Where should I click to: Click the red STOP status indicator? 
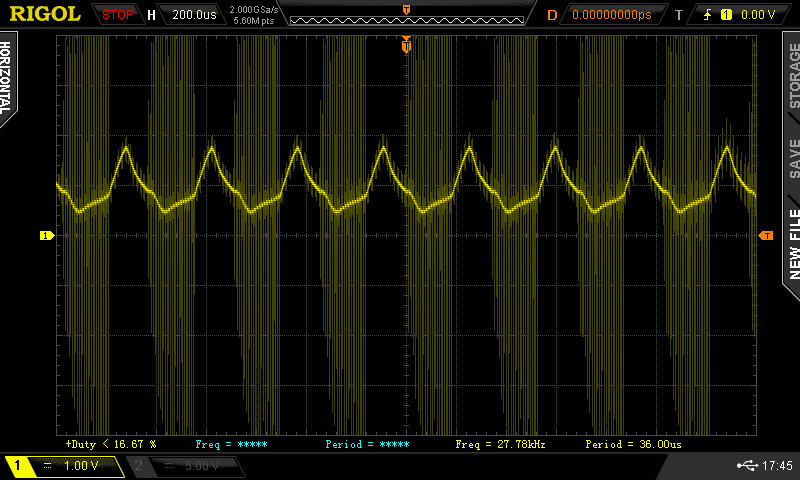pos(118,15)
